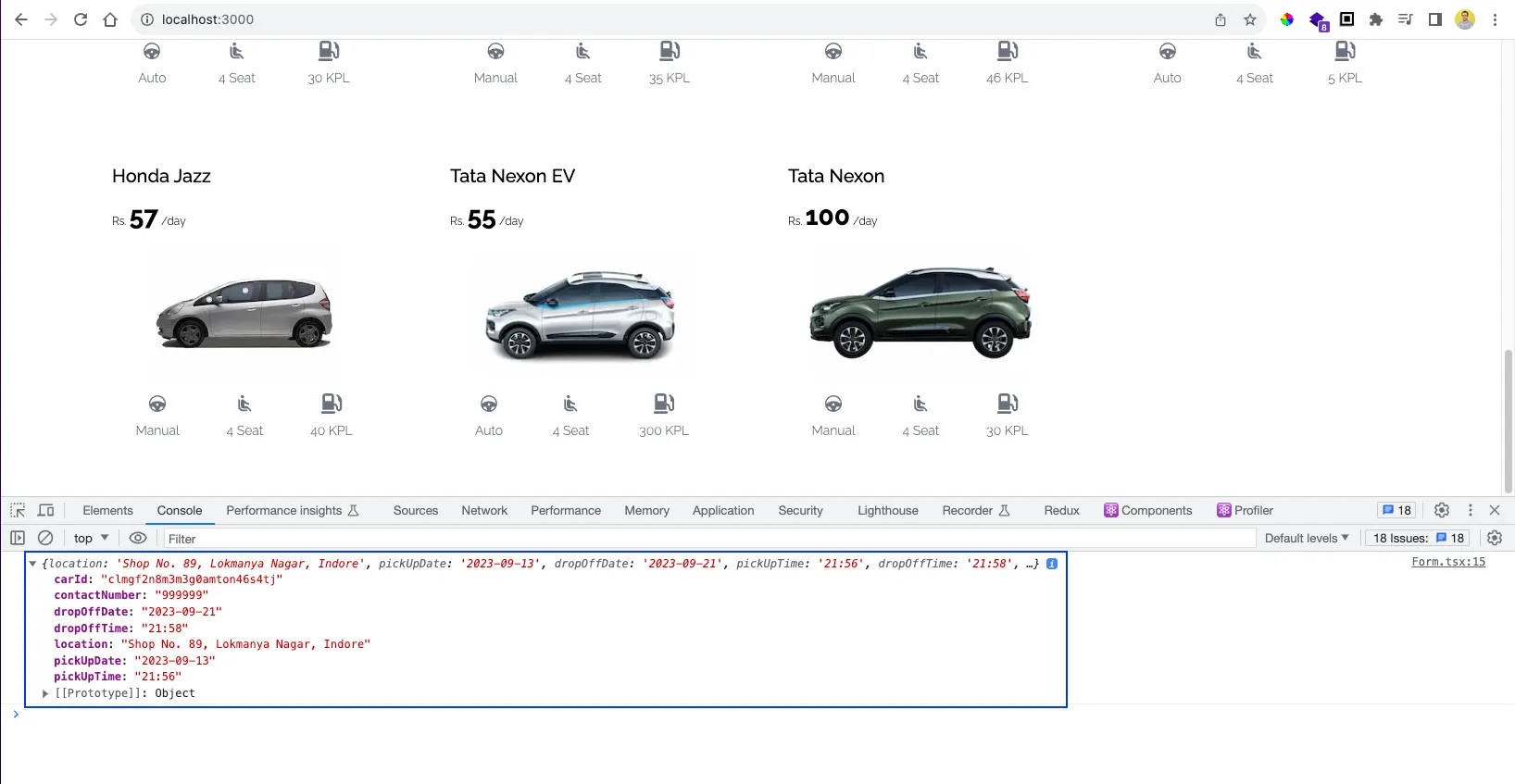The height and width of the screenshot is (784, 1515).
Task: Open the user profile avatar
Action: (1465, 19)
